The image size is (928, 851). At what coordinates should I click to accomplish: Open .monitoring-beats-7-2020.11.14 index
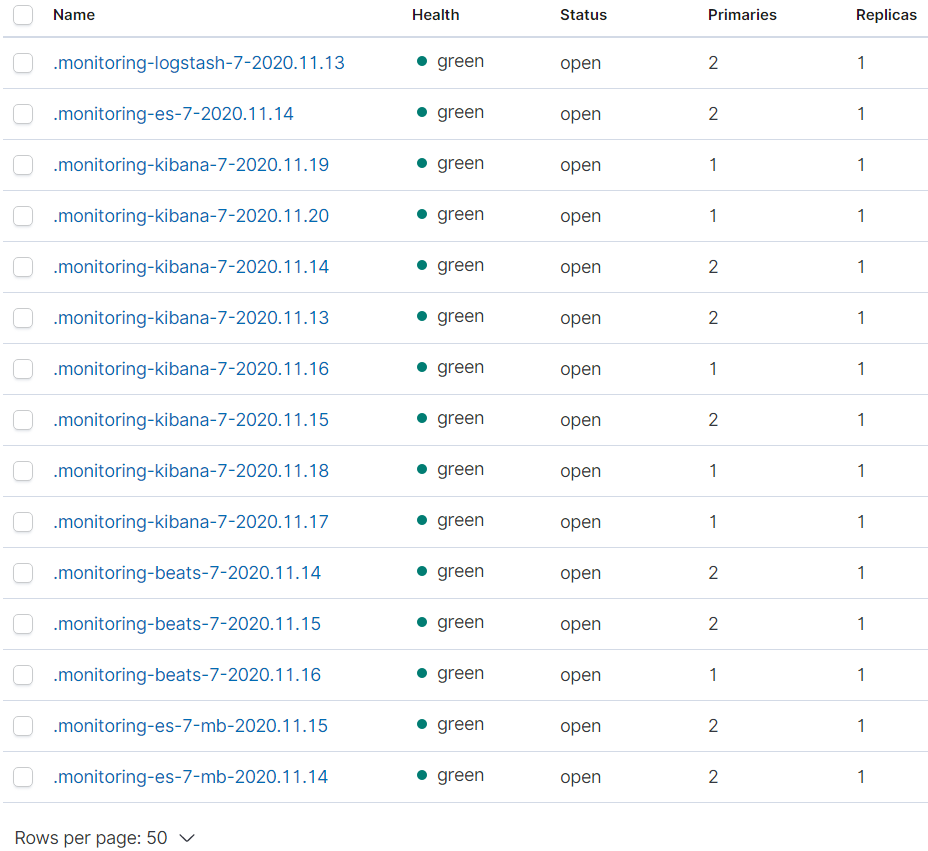pyautogui.click(x=187, y=572)
